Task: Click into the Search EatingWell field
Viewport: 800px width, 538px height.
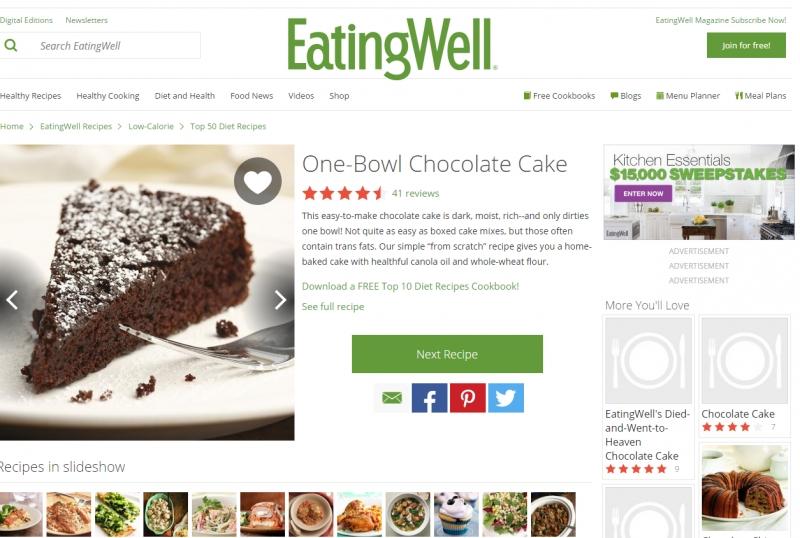Action: (101, 45)
